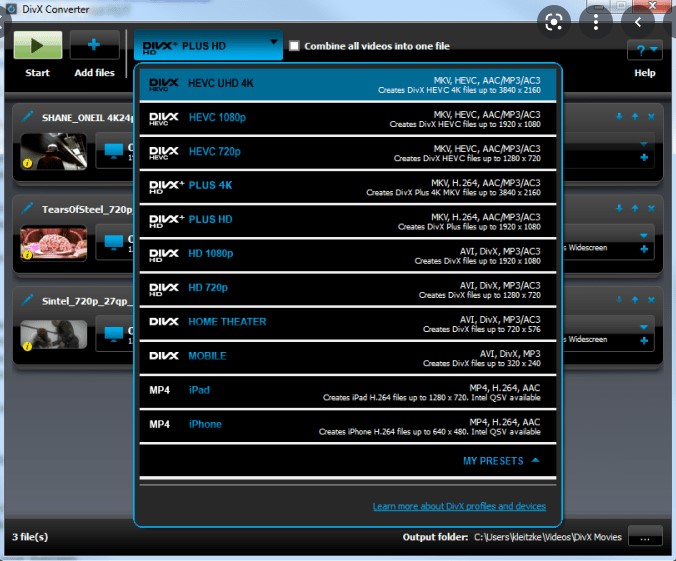Viewport: 676px width, 561px height.
Task: Add track to SHANE_ONEIL with plus icon
Action: coord(644,158)
